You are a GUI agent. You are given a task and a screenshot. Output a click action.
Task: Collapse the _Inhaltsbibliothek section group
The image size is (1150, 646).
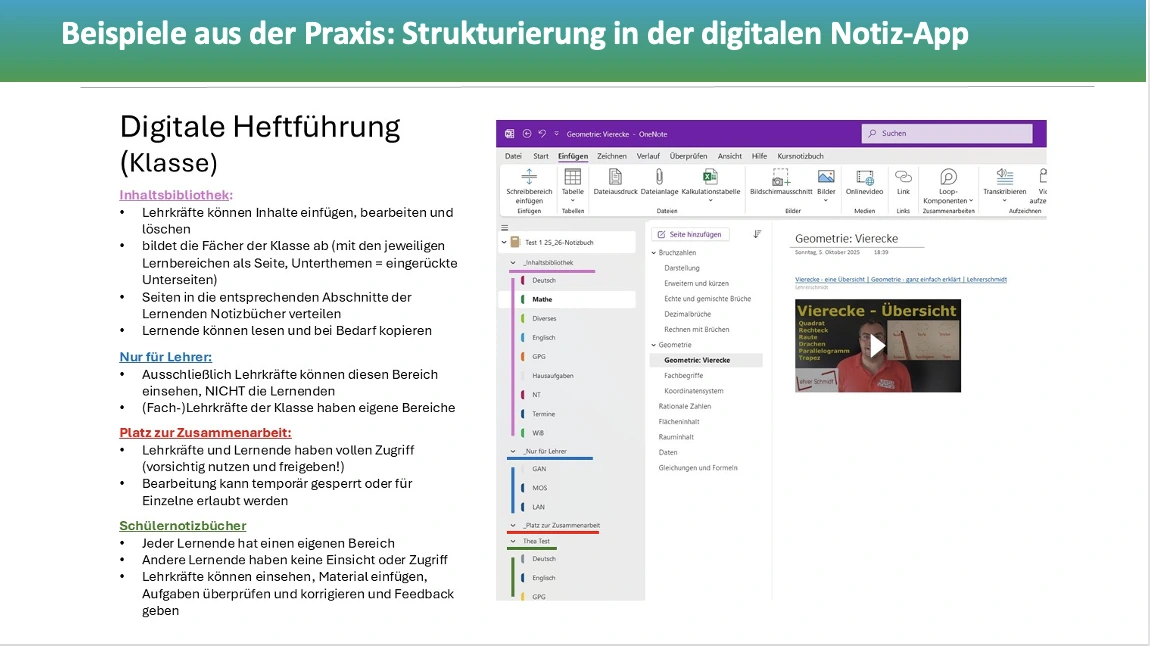coord(513,262)
